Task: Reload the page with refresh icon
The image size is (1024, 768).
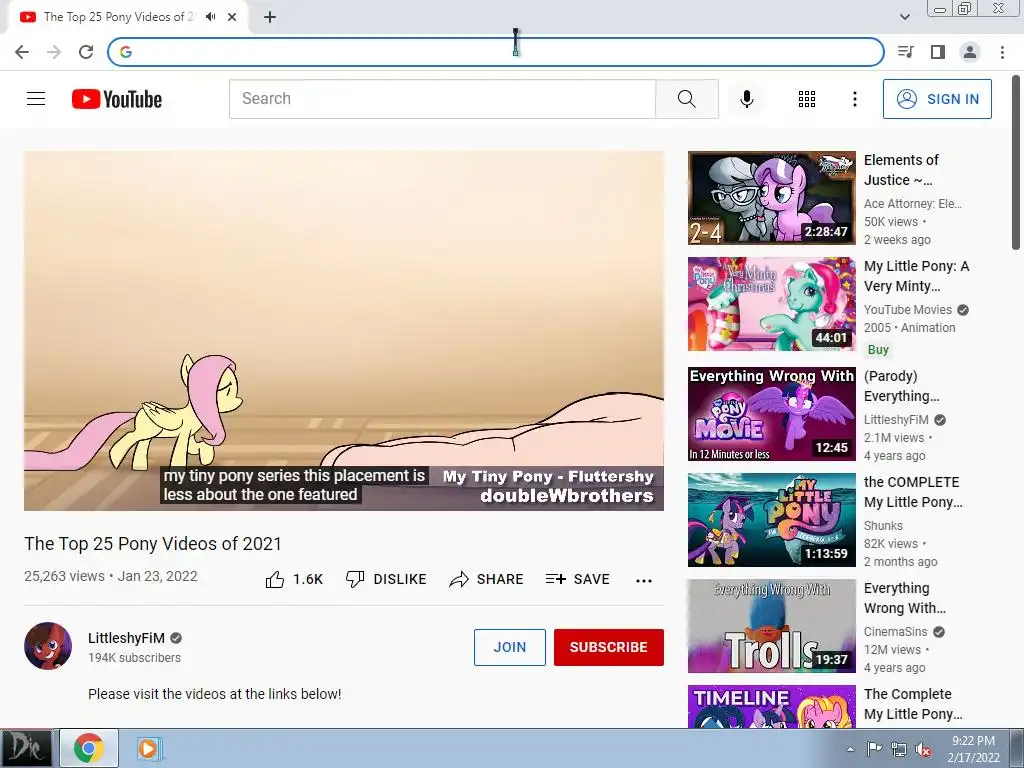Action: tap(86, 52)
